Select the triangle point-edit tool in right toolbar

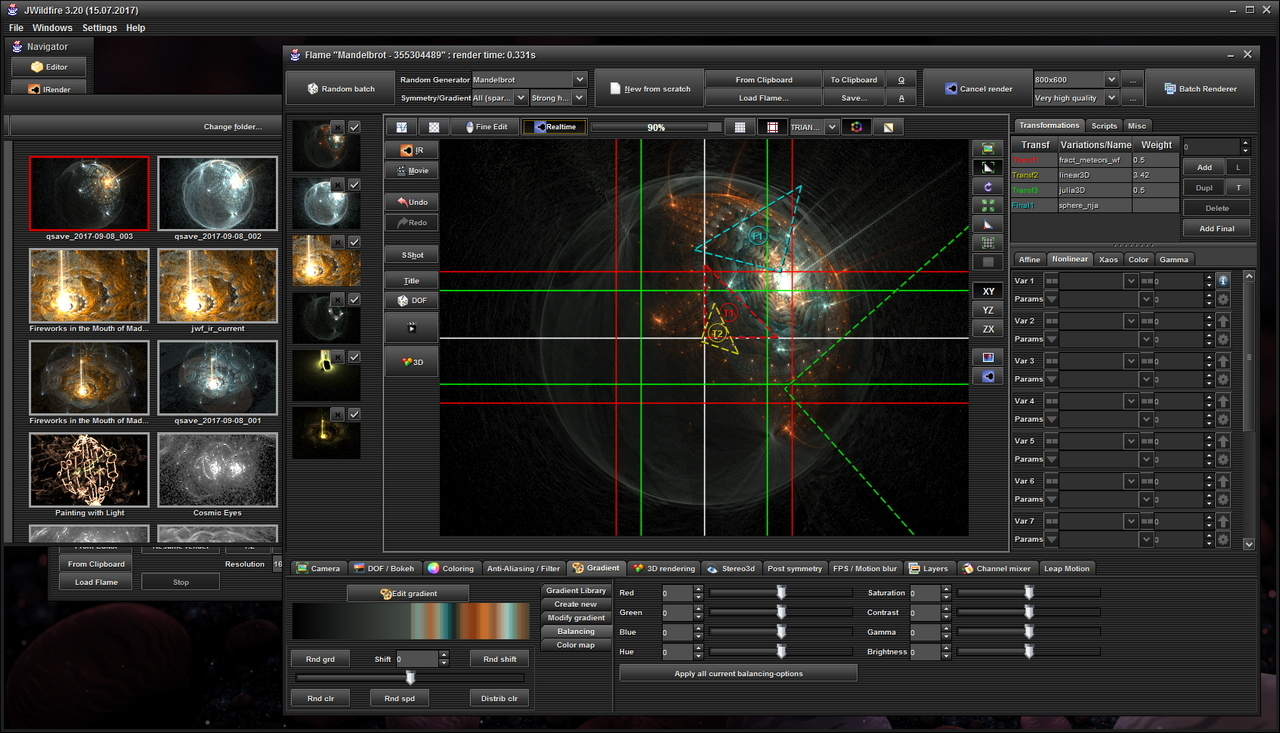[x=988, y=224]
